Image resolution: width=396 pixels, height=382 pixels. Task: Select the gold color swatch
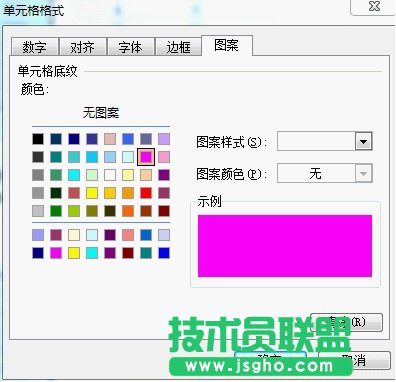(x=110, y=193)
